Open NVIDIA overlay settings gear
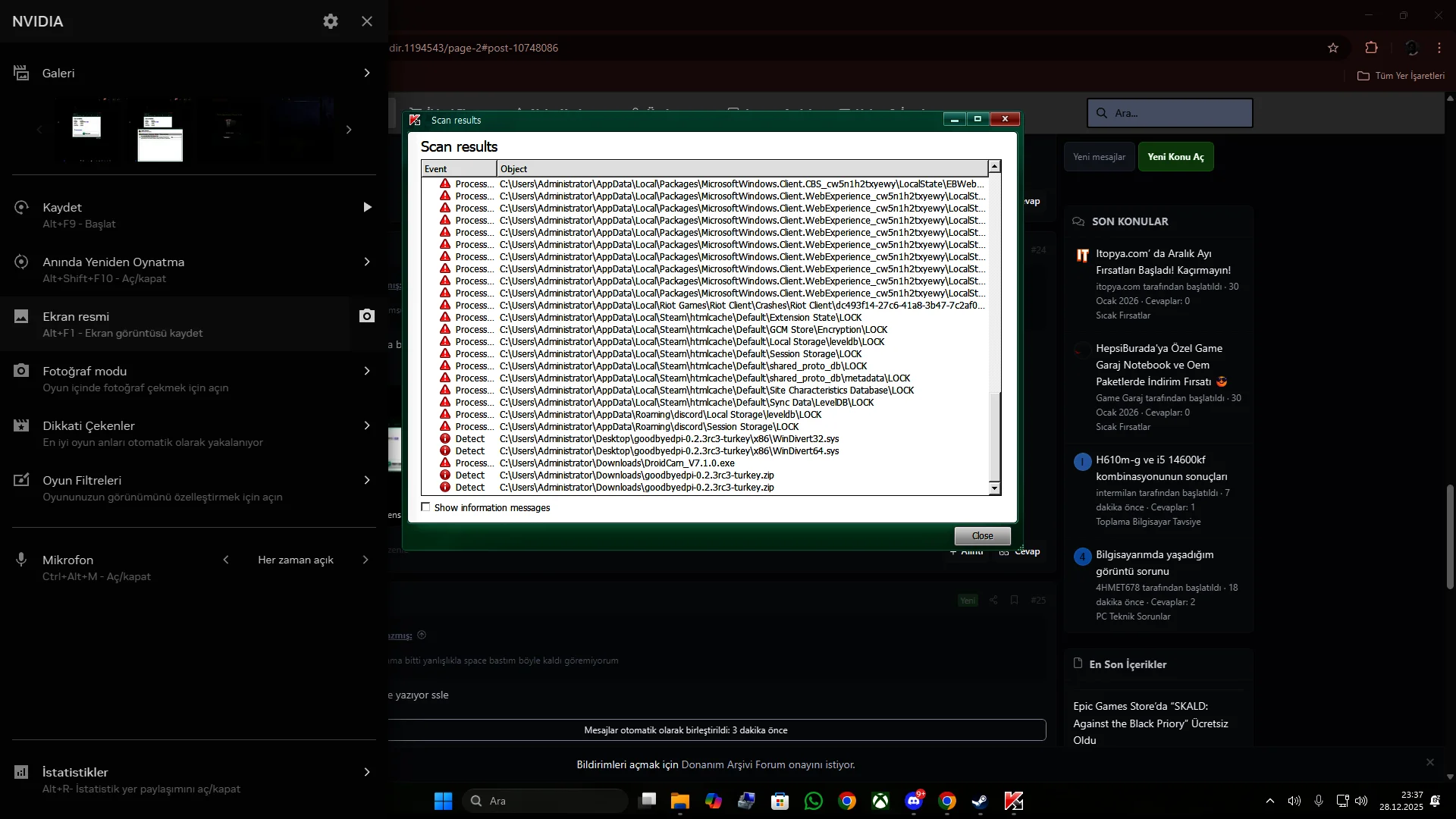Screen dimensions: 1456x819 (330, 21)
